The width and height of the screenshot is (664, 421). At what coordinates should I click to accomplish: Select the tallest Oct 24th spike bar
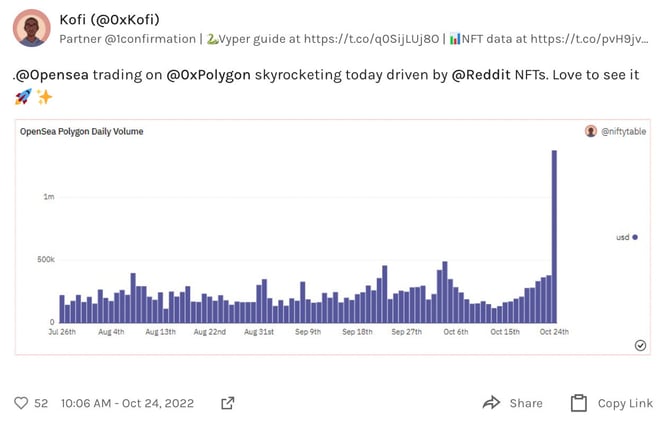[x=554, y=236]
